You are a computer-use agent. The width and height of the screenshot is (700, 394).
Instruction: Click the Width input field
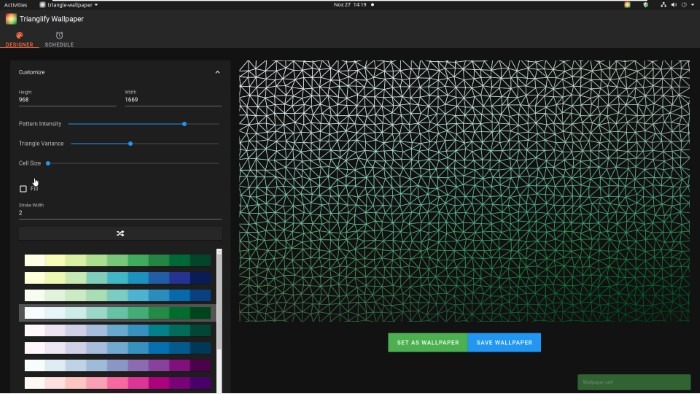173,100
